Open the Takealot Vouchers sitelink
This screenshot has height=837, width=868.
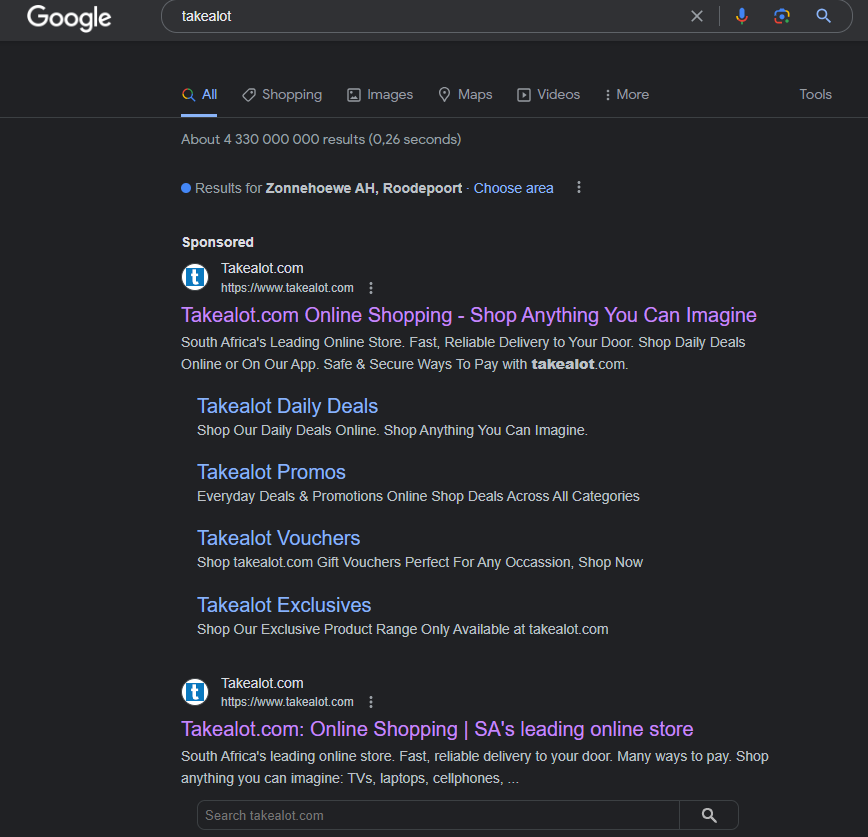(278, 538)
